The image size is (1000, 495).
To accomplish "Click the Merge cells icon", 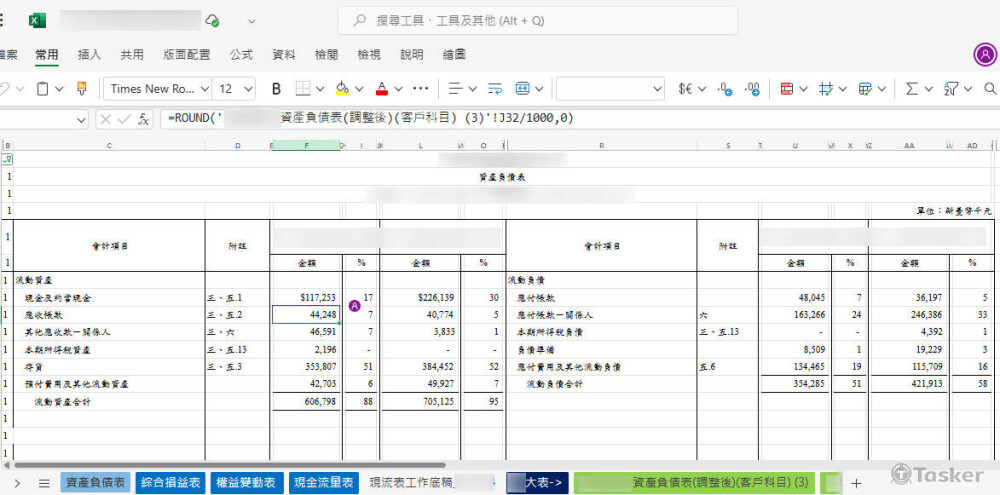I will [522, 89].
